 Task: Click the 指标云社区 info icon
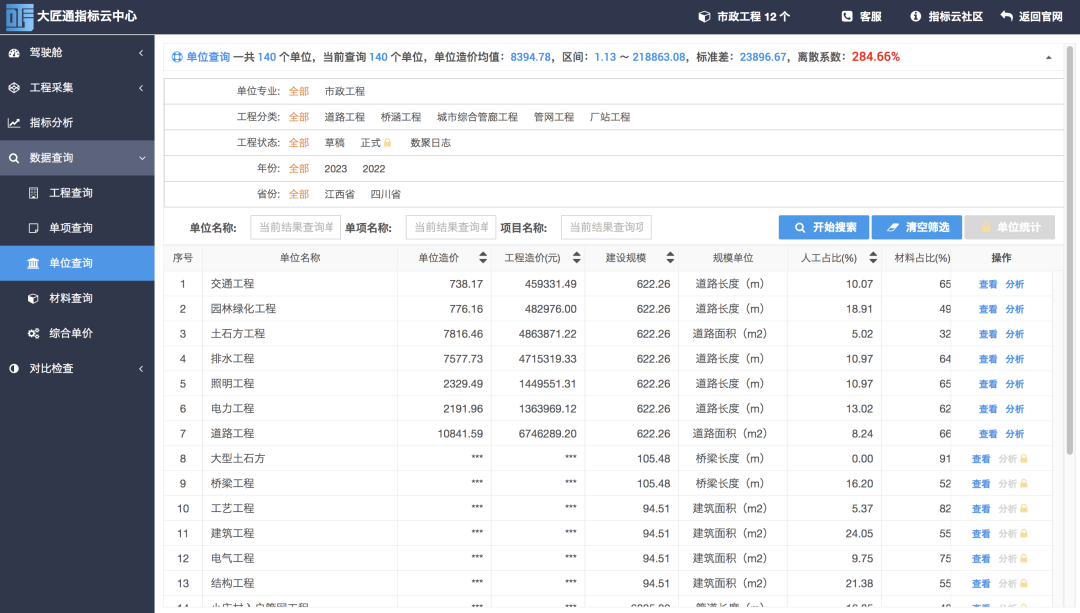pos(915,17)
